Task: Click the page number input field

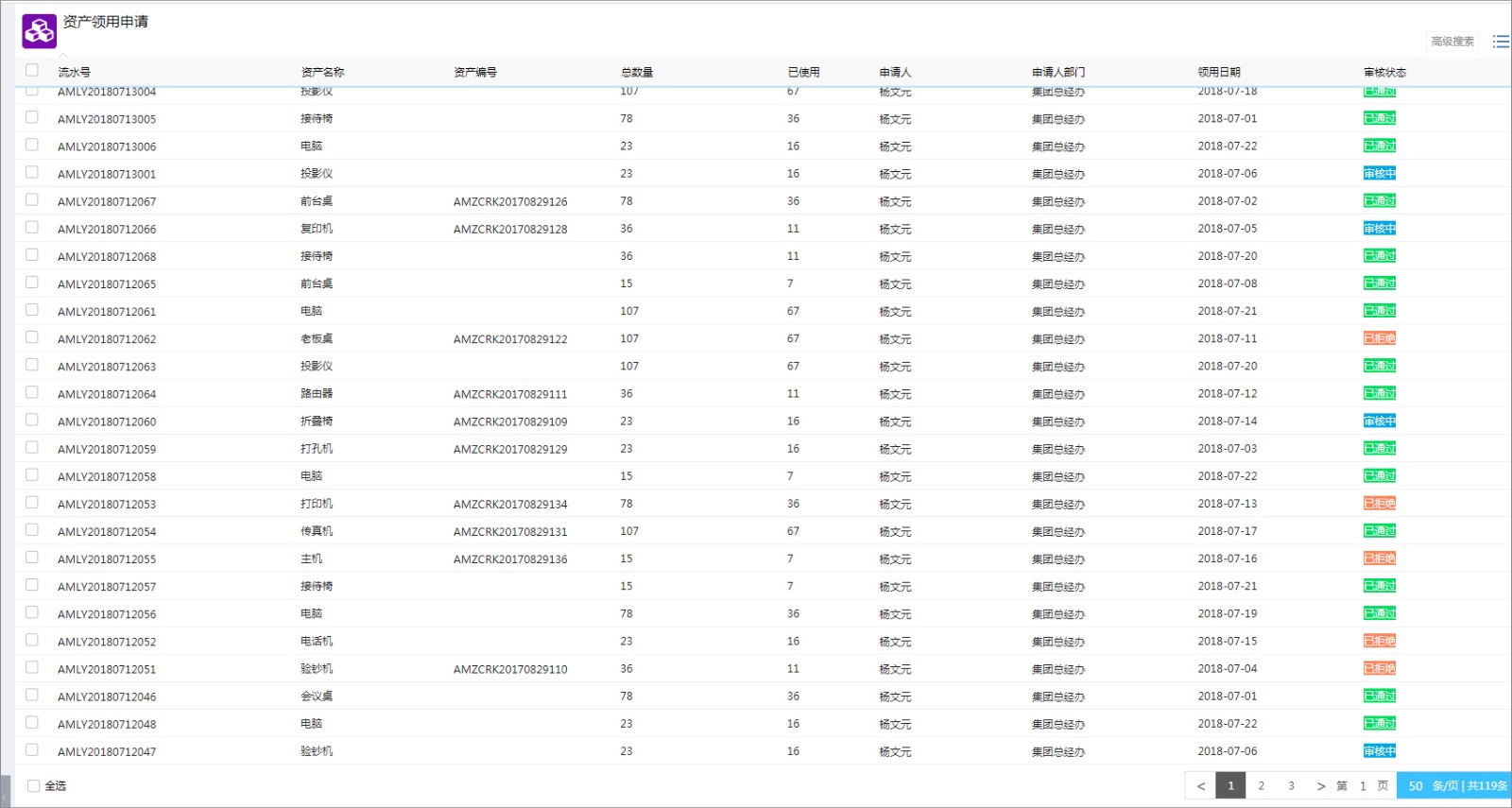Action: [1363, 786]
